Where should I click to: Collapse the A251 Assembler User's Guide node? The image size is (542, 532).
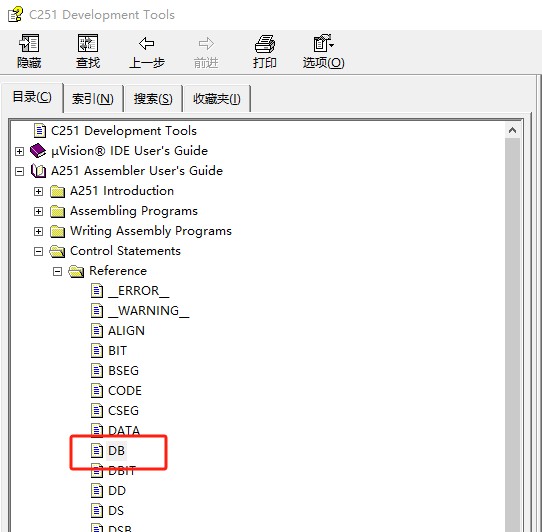[19, 171]
